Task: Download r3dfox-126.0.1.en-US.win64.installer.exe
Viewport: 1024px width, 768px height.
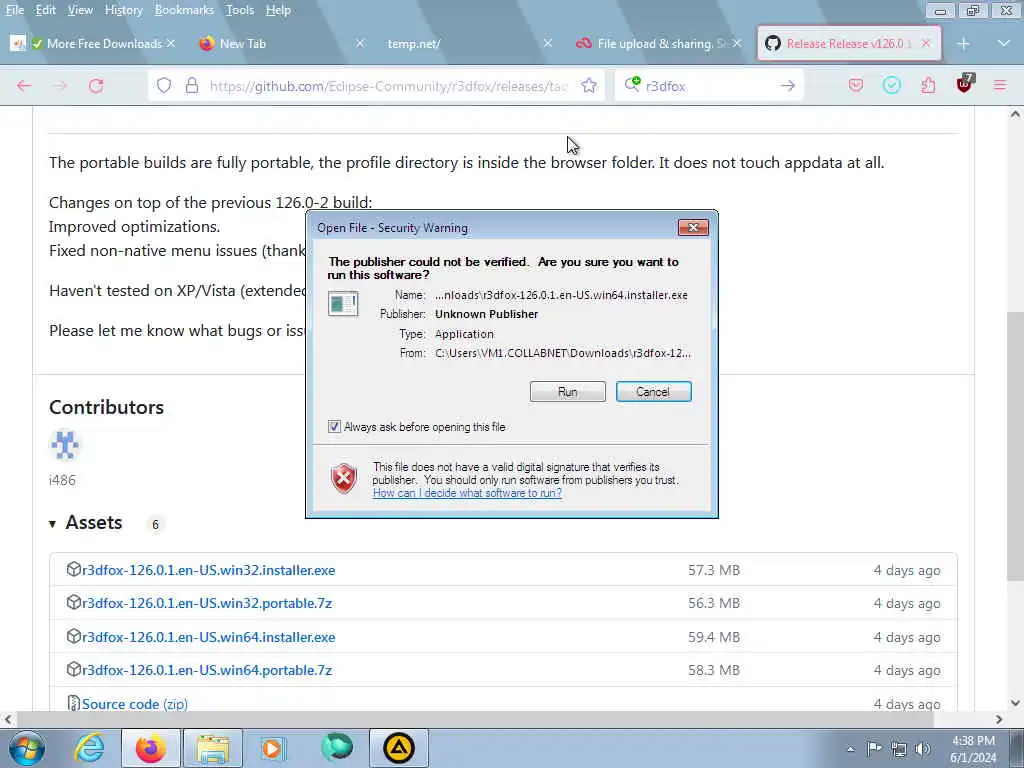Action: point(208,637)
